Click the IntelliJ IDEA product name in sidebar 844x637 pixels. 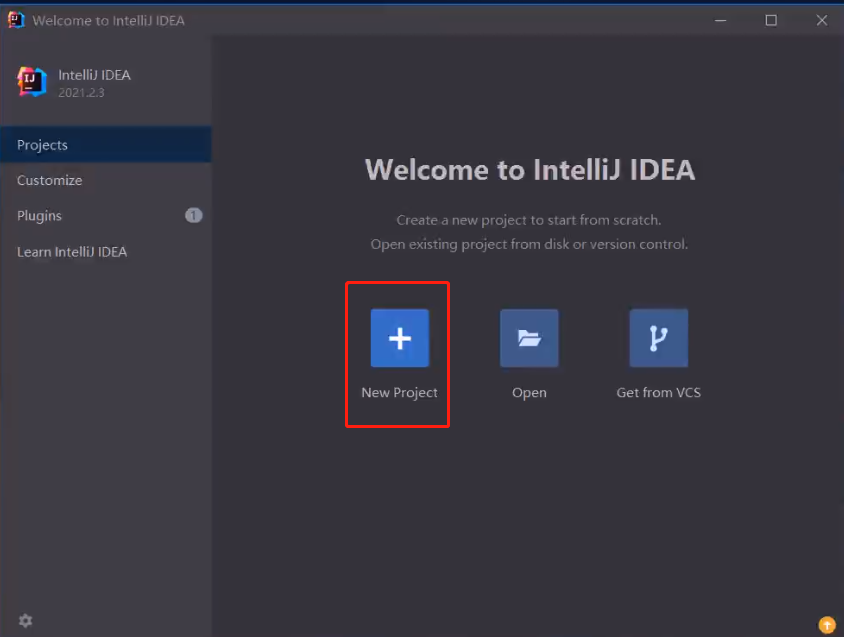tap(94, 75)
